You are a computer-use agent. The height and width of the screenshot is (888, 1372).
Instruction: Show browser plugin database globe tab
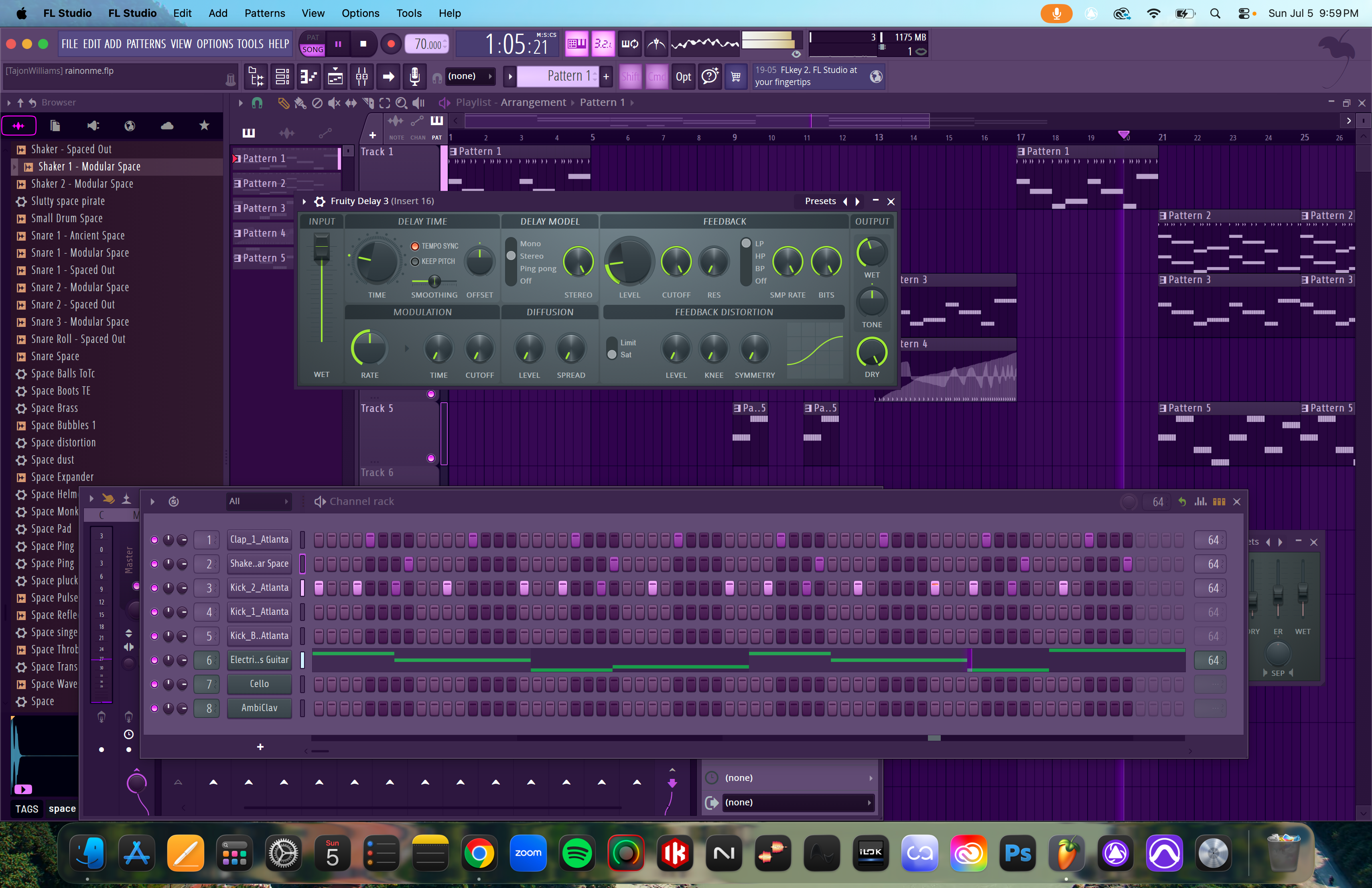click(130, 126)
